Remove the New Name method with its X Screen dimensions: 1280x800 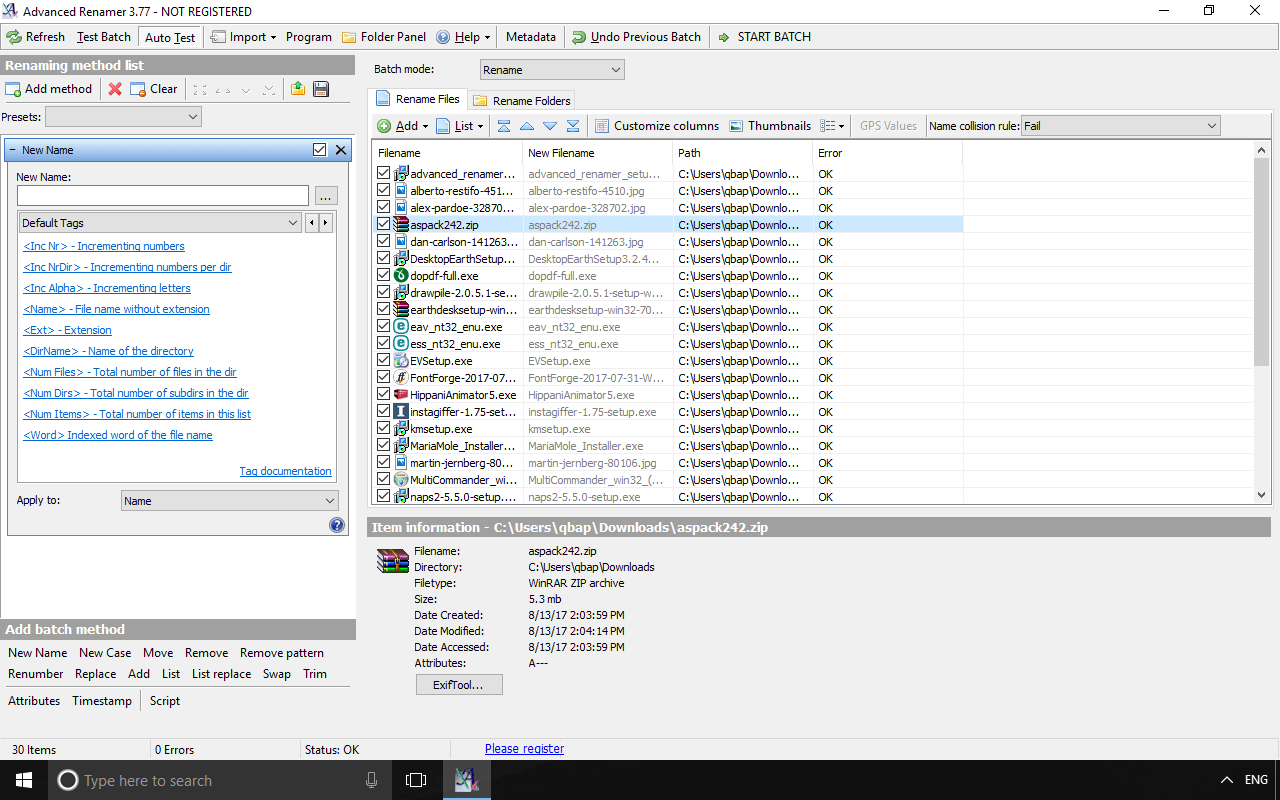(x=341, y=150)
